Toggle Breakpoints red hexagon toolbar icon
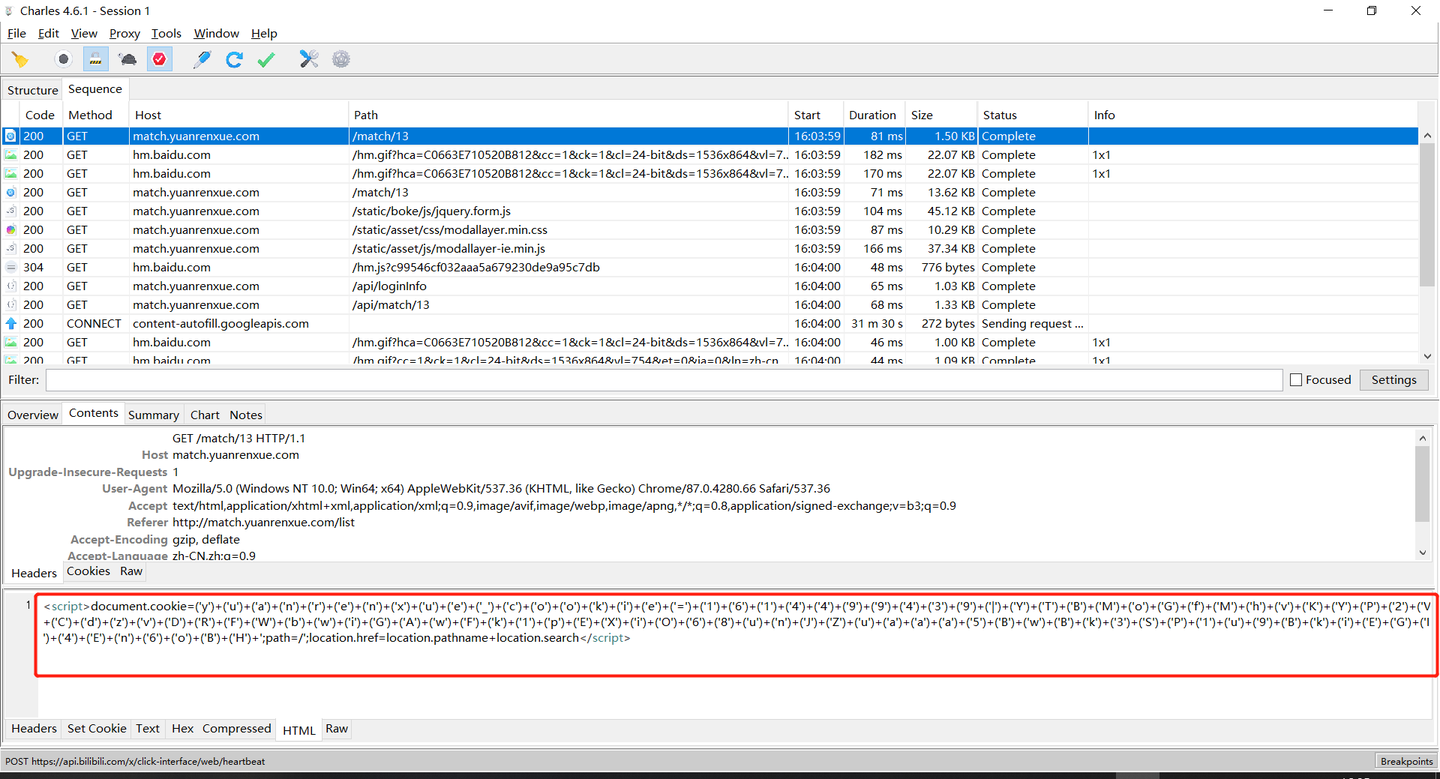The width and height of the screenshot is (1440, 779). coord(160,59)
